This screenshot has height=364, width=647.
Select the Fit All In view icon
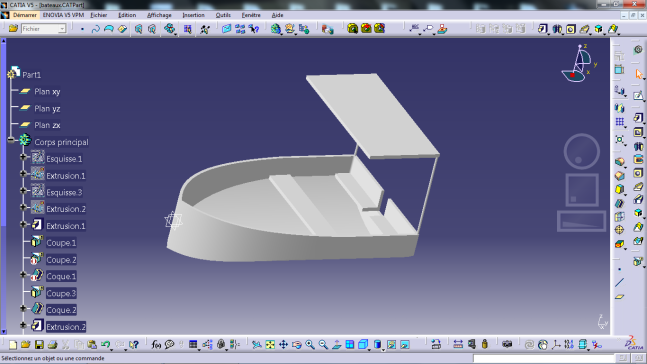click(270, 345)
